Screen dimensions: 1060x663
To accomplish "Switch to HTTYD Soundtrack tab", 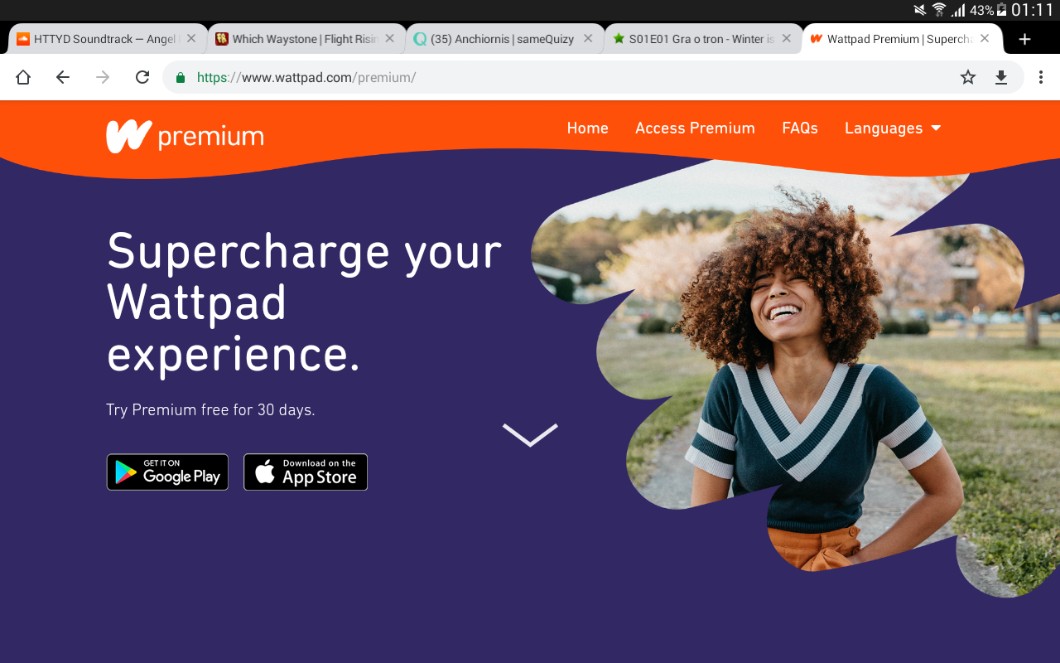I will coord(105,39).
